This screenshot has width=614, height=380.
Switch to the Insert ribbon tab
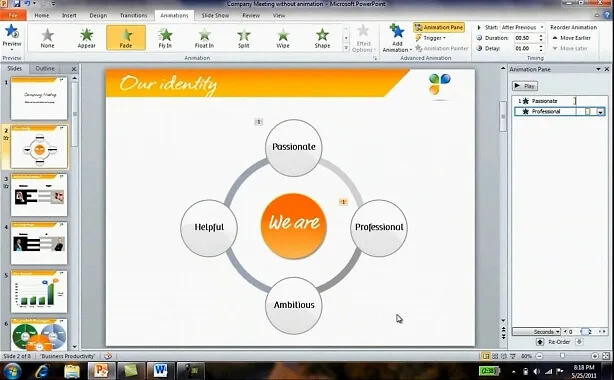[69, 15]
